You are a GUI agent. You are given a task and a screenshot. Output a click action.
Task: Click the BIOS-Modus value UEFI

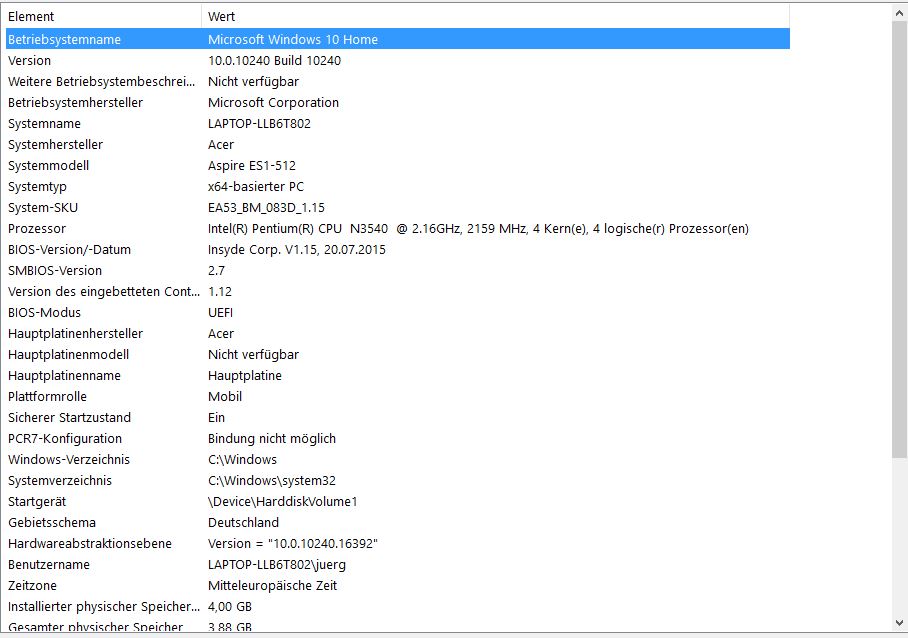tap(220, 313)
